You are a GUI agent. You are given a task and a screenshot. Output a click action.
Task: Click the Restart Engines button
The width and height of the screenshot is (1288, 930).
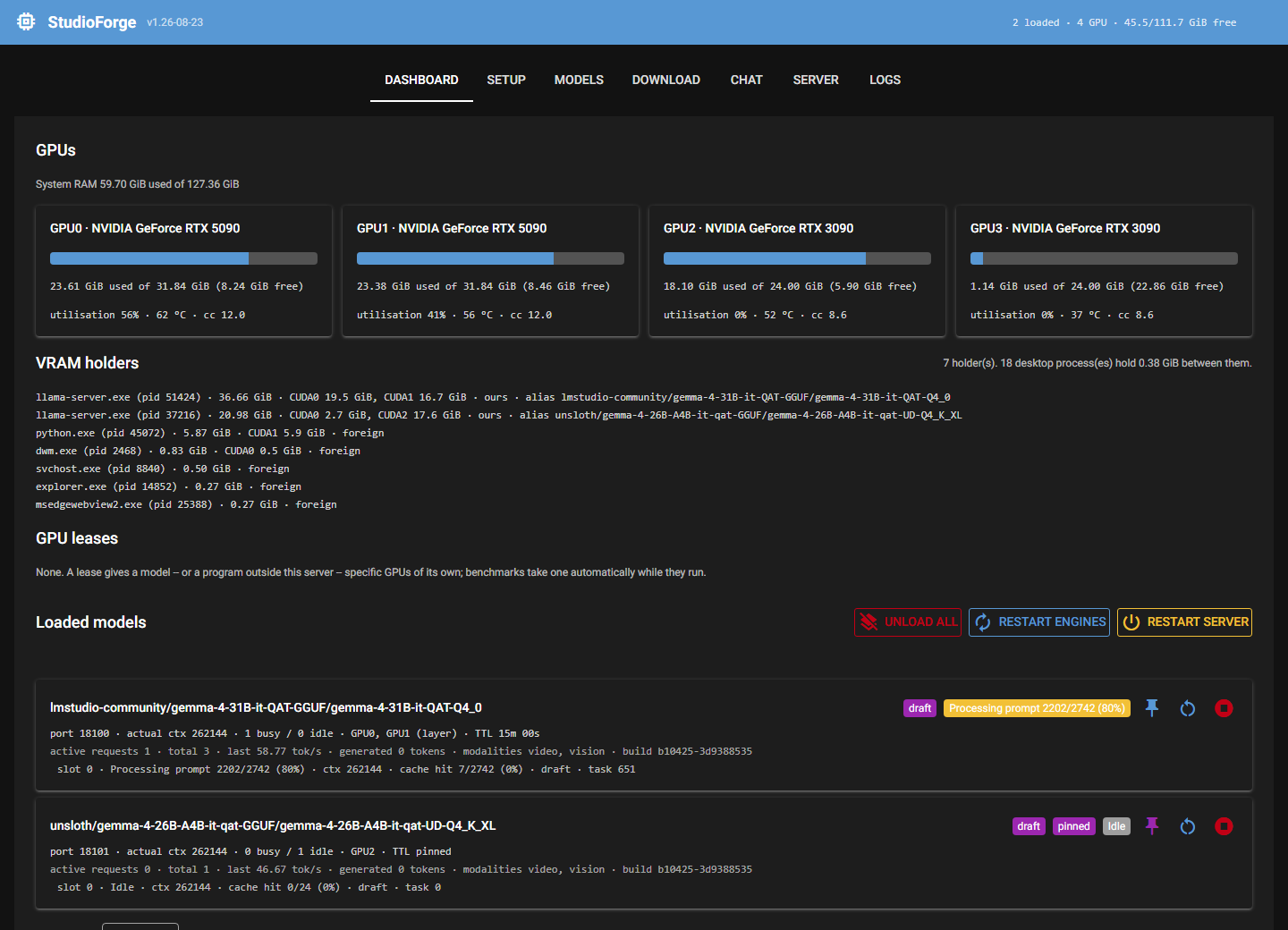[1039, 622]
